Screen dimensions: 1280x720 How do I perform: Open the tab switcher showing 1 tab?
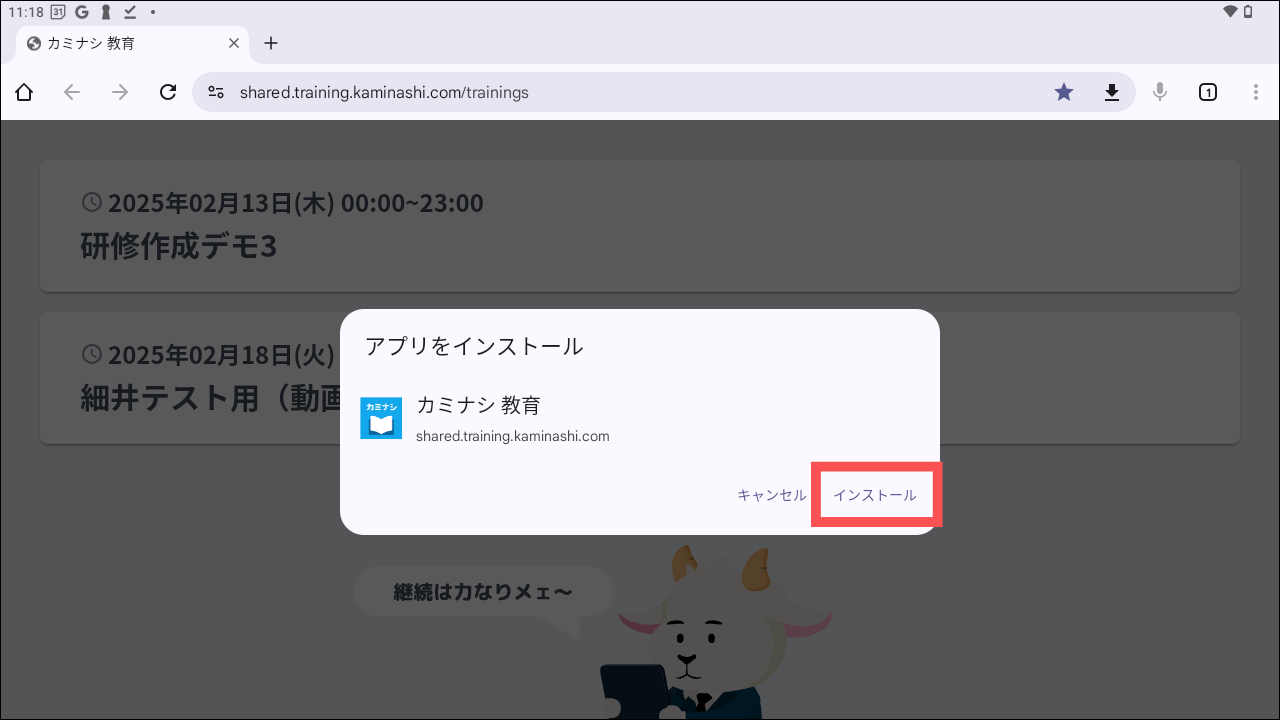point(1208,93)
